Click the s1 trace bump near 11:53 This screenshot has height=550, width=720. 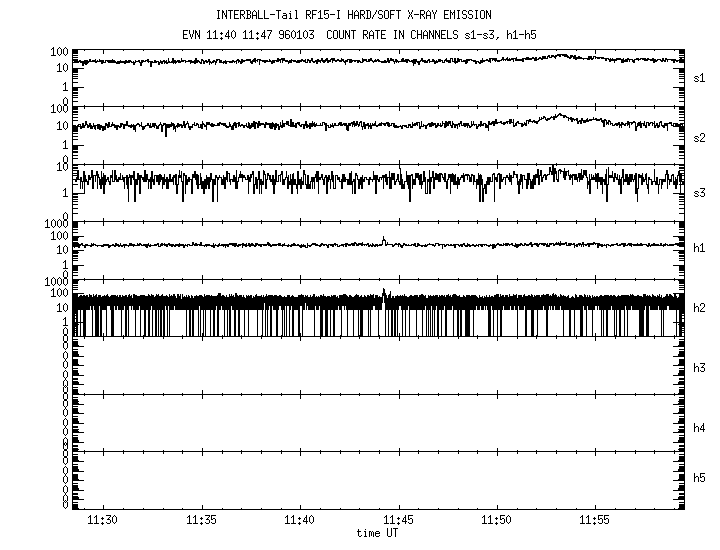tap(562, 56)
